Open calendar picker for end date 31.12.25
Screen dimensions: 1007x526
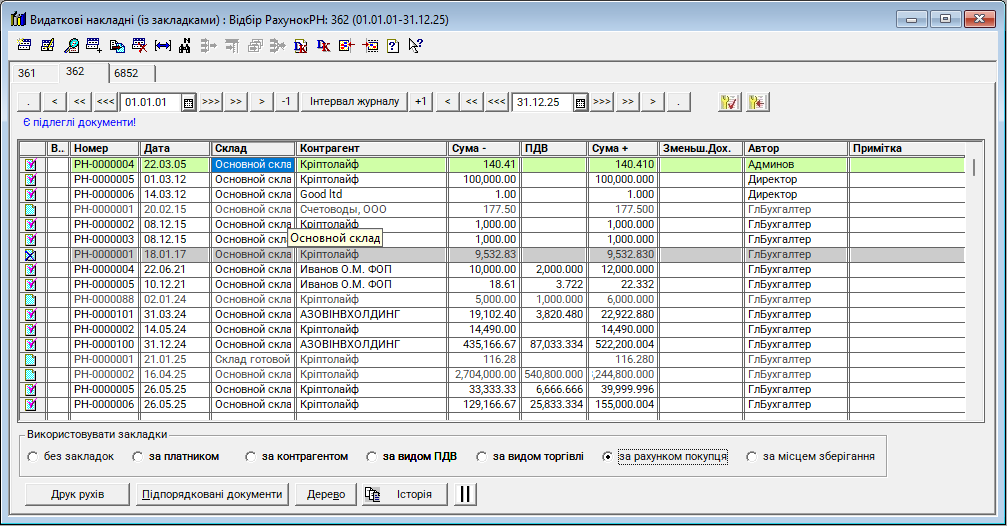tap(579, 102)
